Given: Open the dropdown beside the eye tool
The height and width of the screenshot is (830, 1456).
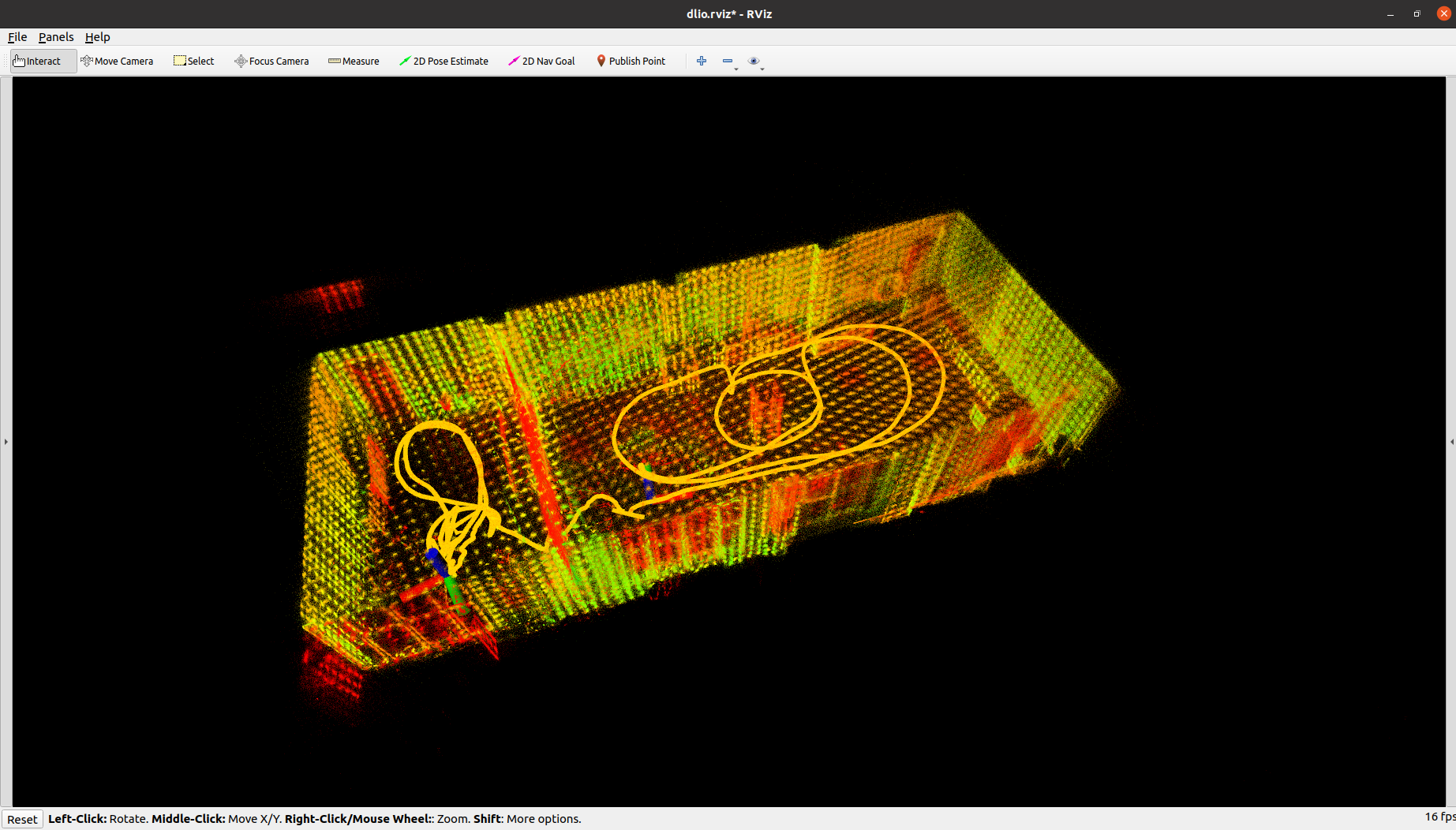Looking at the screenshot, I should 762,68.
